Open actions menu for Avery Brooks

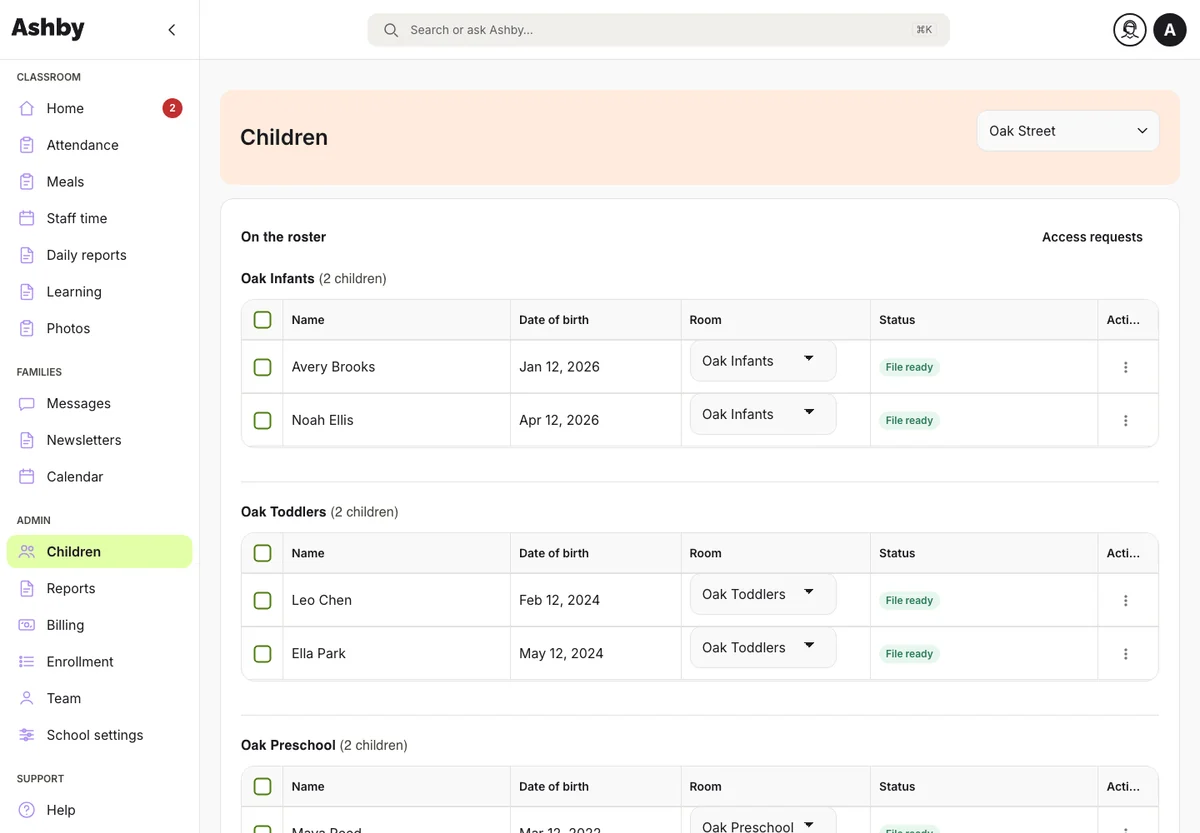pos(1126,367)
